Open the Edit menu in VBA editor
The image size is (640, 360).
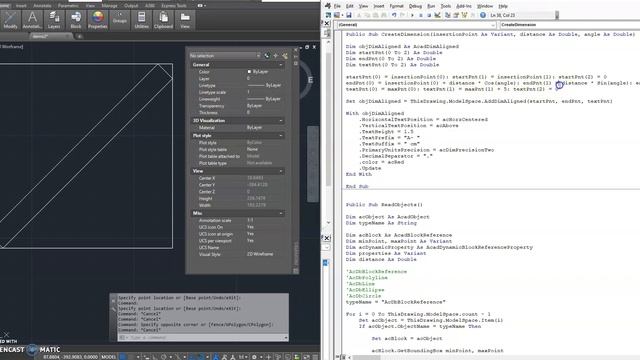pos(350,6)
